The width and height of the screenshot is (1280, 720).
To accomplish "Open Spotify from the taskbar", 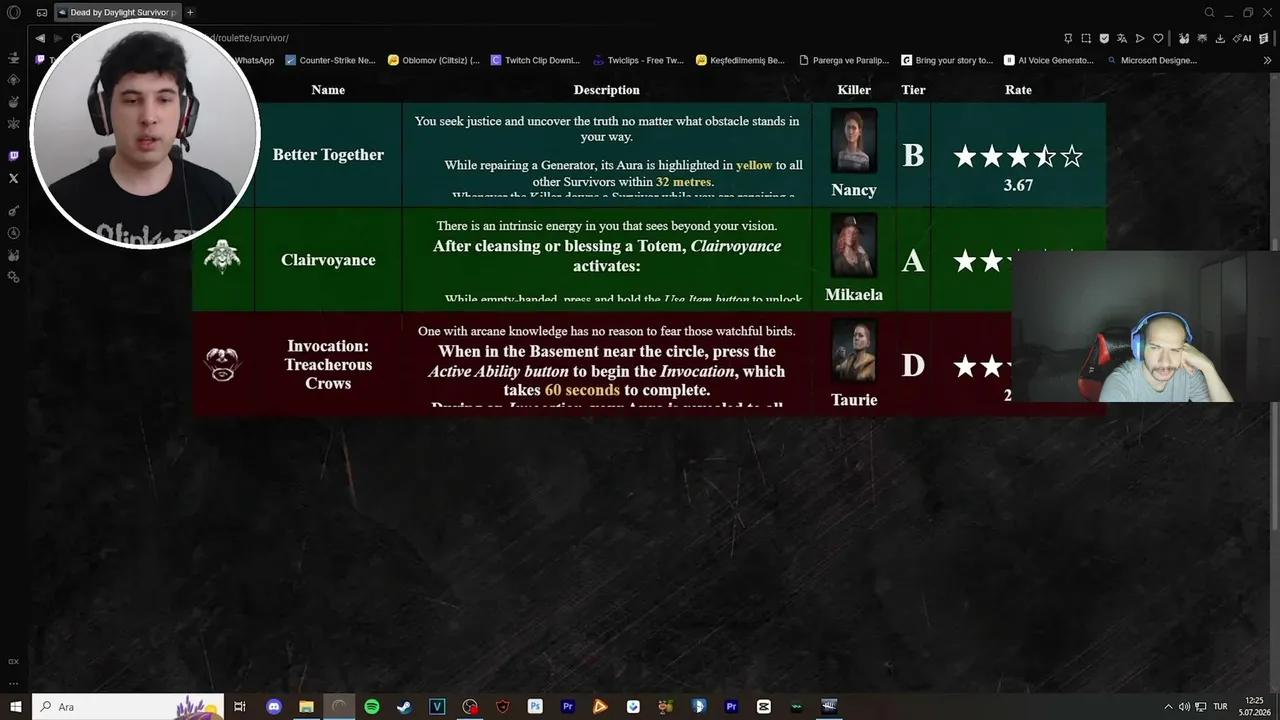I will (372, 707).
